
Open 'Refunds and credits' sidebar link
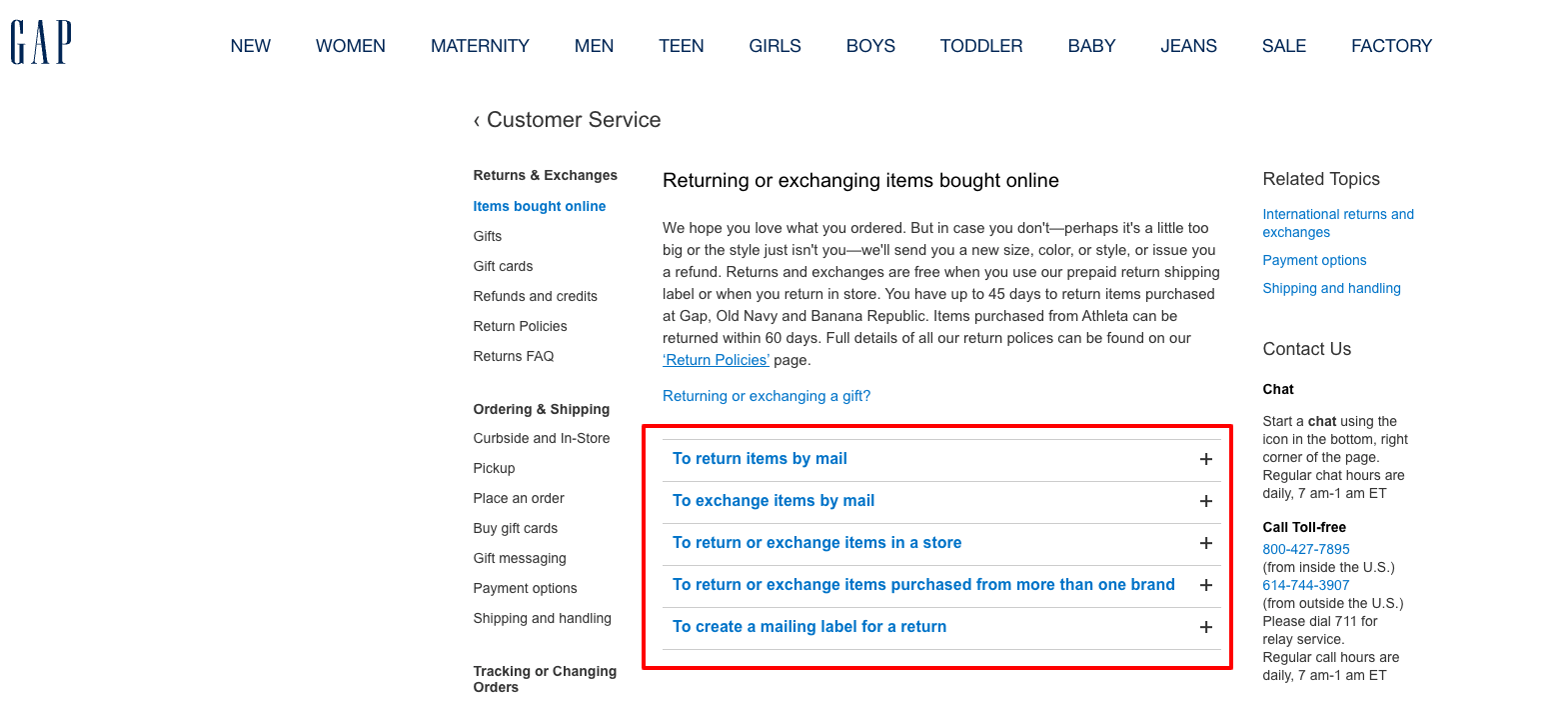point(535,296)
